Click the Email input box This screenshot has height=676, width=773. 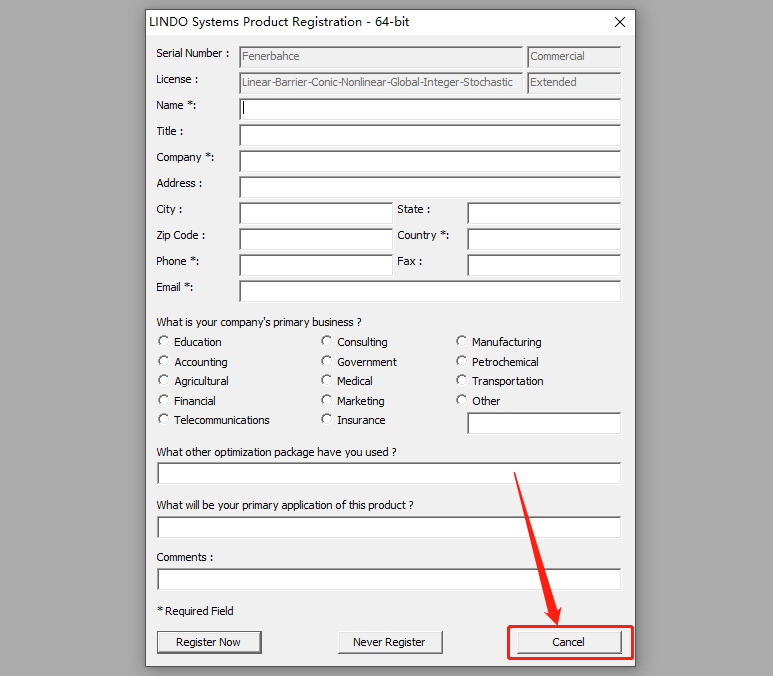(x=430, y=291)
